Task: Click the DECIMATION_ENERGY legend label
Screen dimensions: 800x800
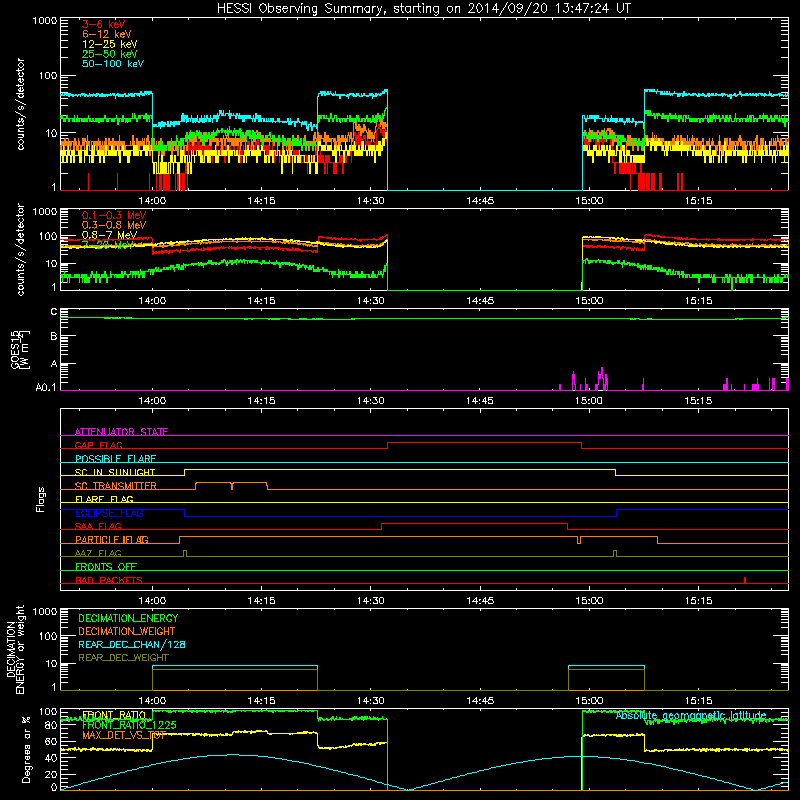Action: (x=128, y=618)
